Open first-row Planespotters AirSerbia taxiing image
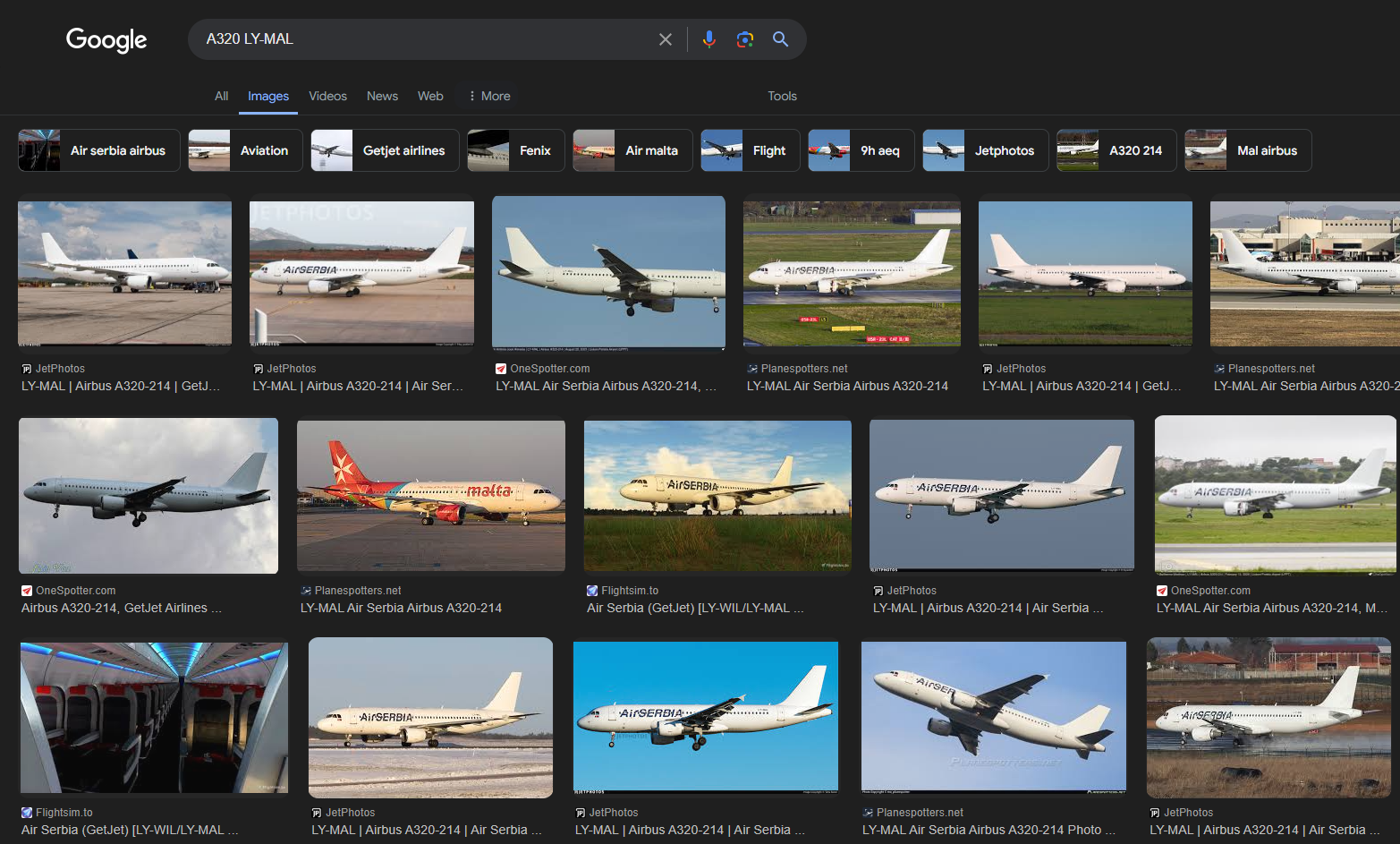The height and width of the screenshot is (844, 1400). coord(852,273)
